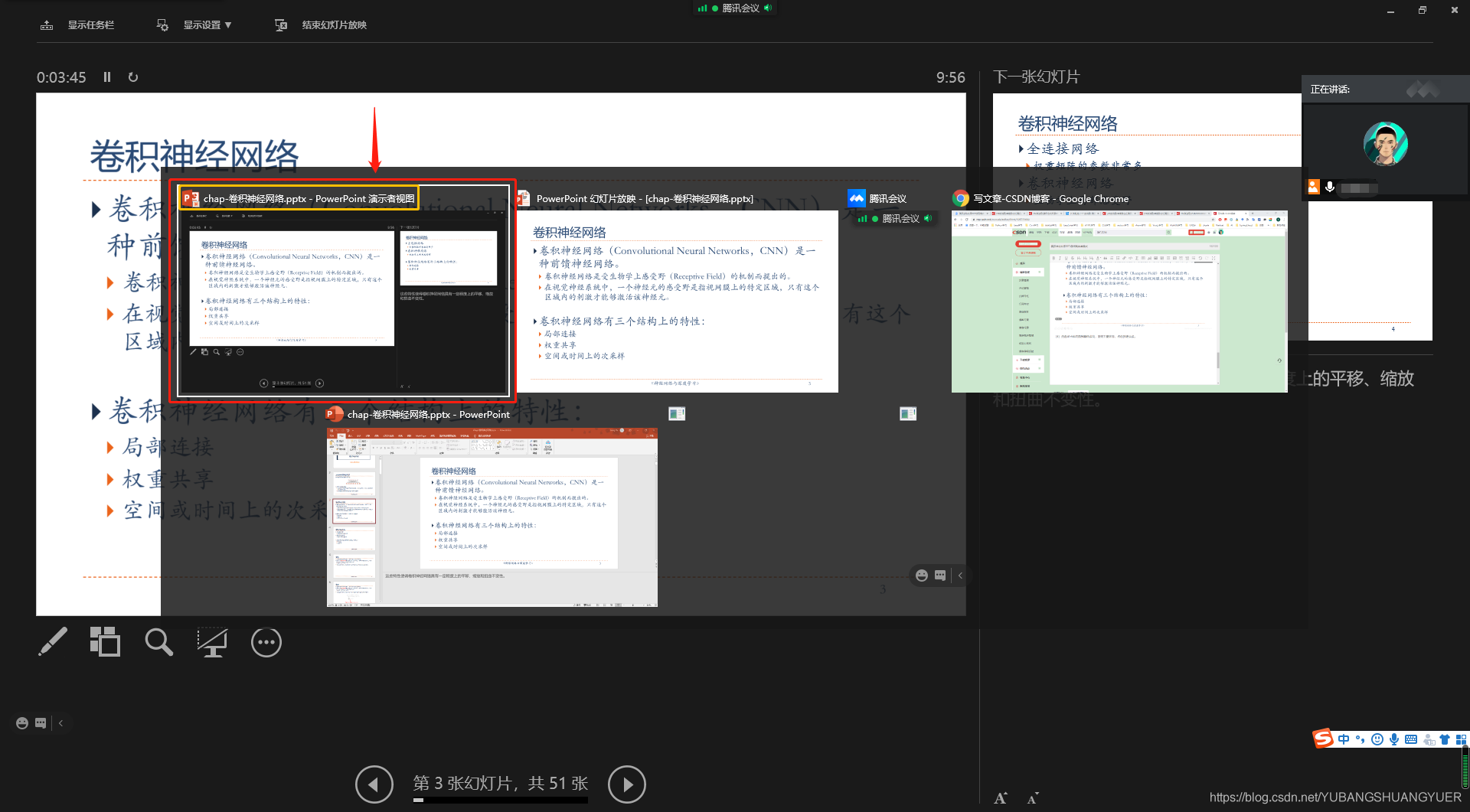Select the pen and laser pointer tool
The width and height of the screenshot is (1470, 812).
(53, 642)
